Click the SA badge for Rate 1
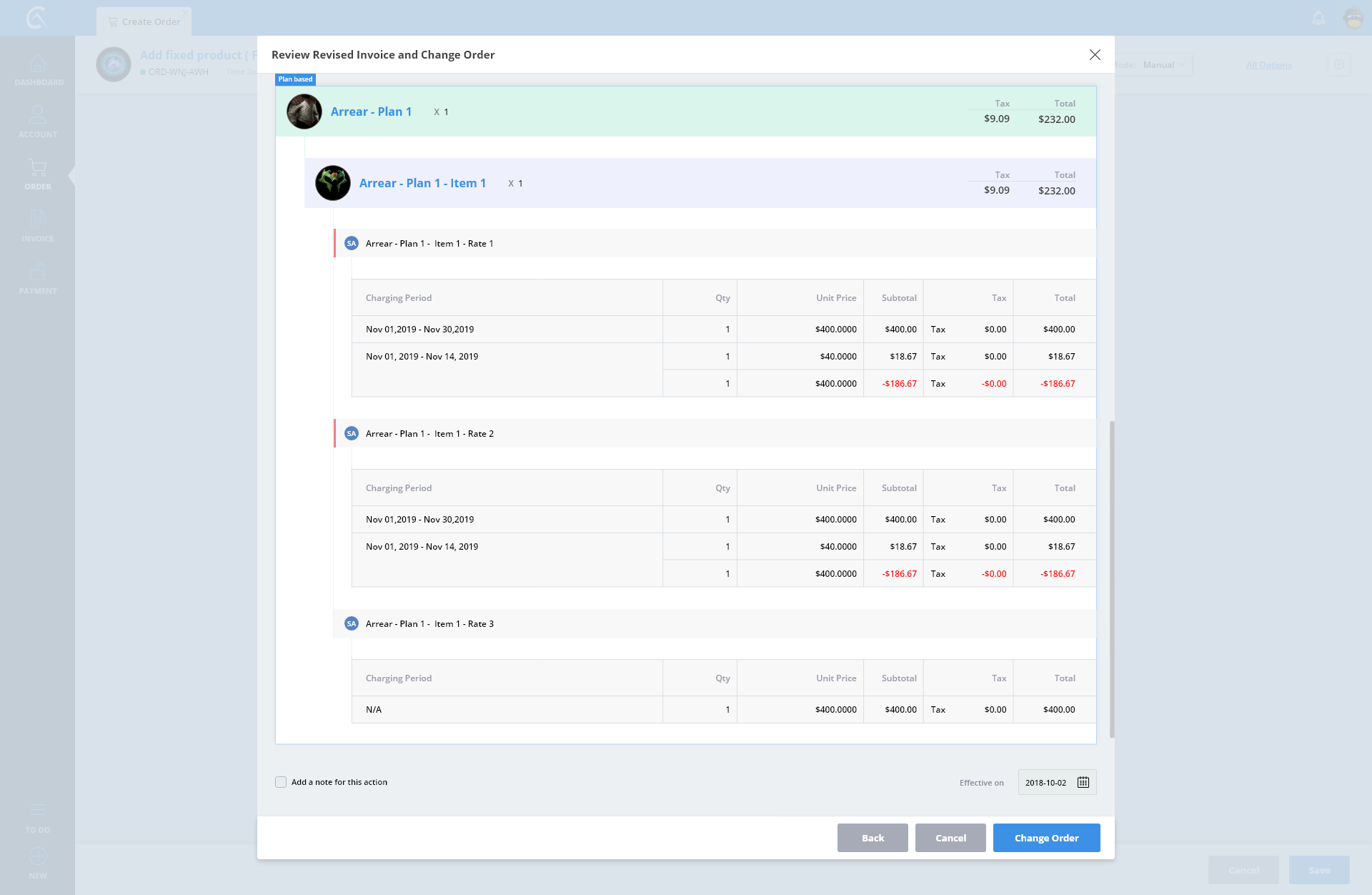 click(352, 244)
